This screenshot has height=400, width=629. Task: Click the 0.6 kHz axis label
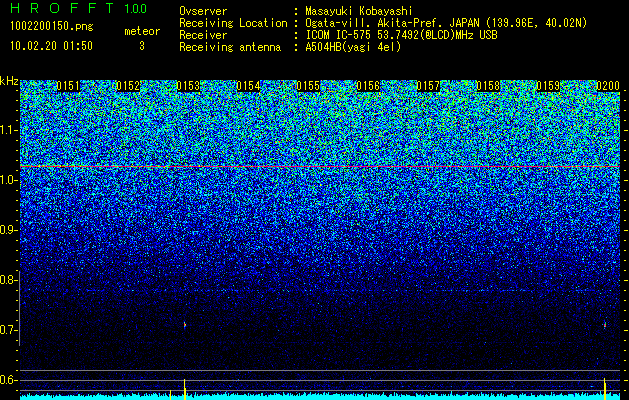click(x=8, y=380)
